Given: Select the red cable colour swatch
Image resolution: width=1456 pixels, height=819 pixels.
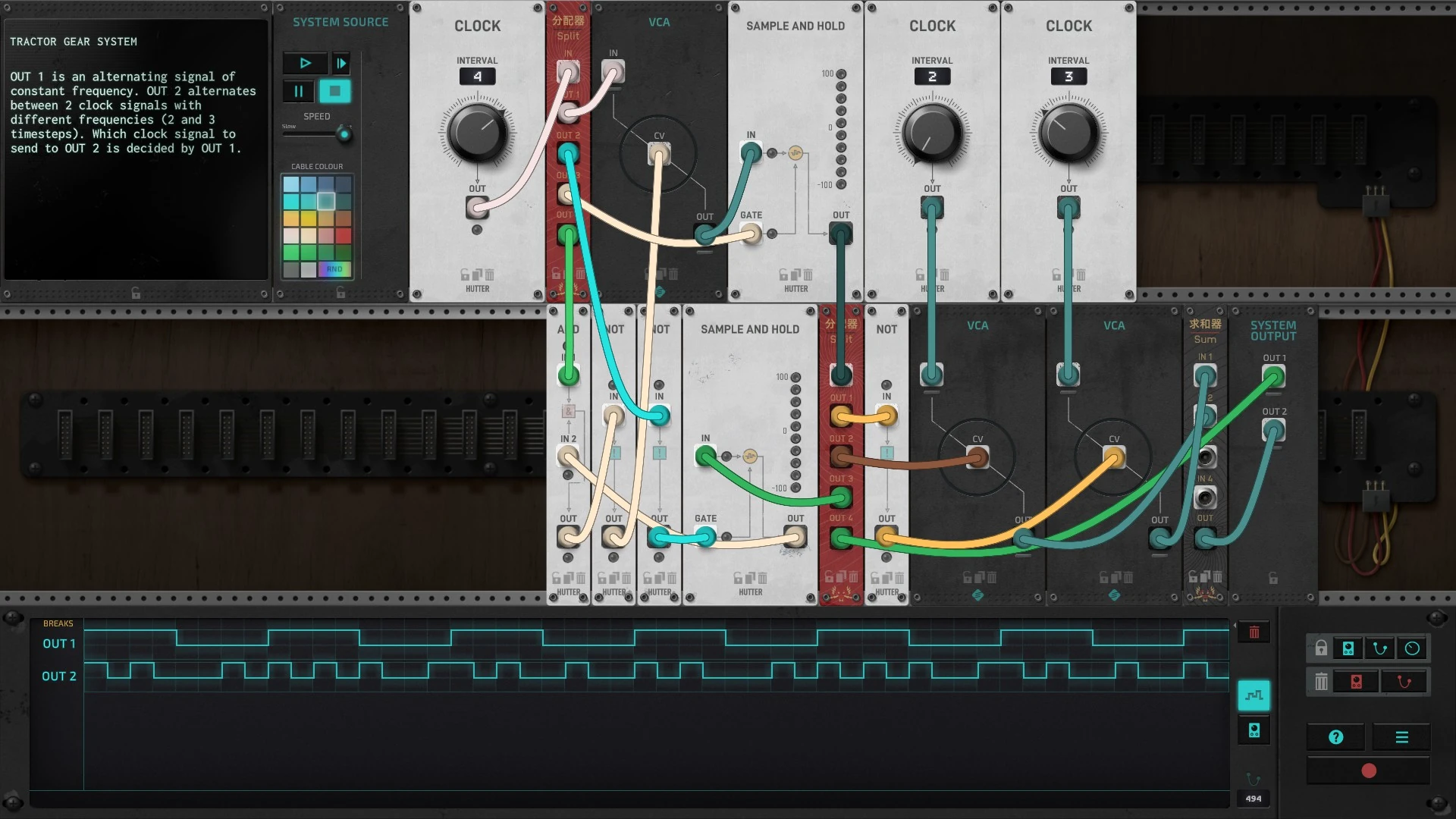Looking at the screenshot, I should 344,236.
